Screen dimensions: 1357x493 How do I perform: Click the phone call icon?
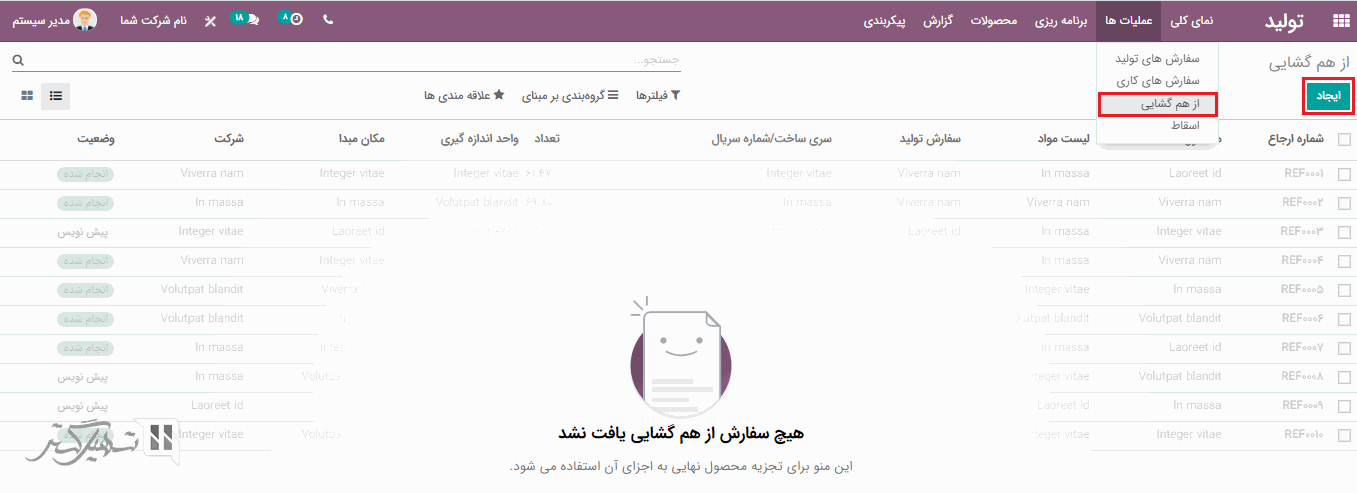(x=328, y=20)
